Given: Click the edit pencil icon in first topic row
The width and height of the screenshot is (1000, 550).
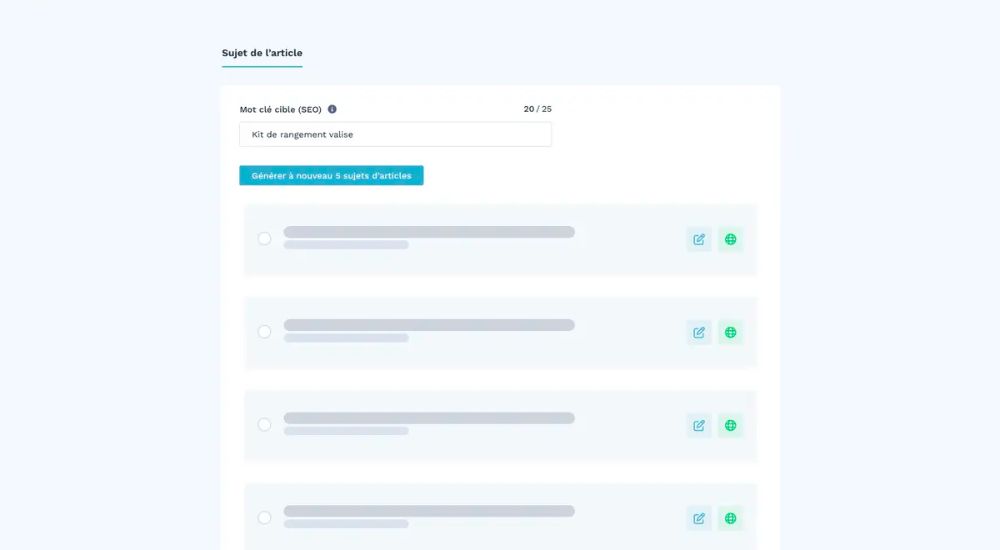Looking at the screenshot, I should [699, 239].
